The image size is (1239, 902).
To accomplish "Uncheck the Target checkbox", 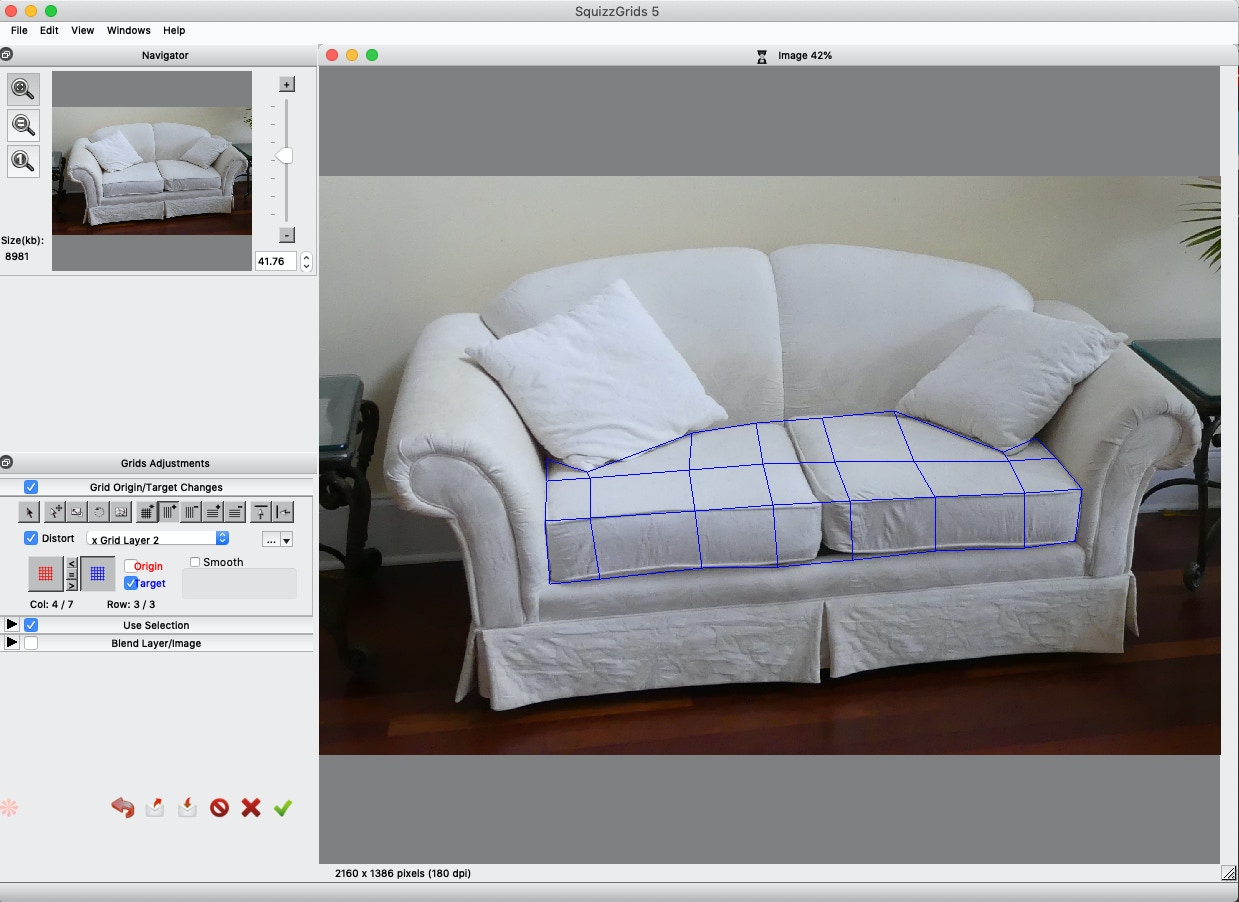I will pyautogui.click(x=131, y=583).
